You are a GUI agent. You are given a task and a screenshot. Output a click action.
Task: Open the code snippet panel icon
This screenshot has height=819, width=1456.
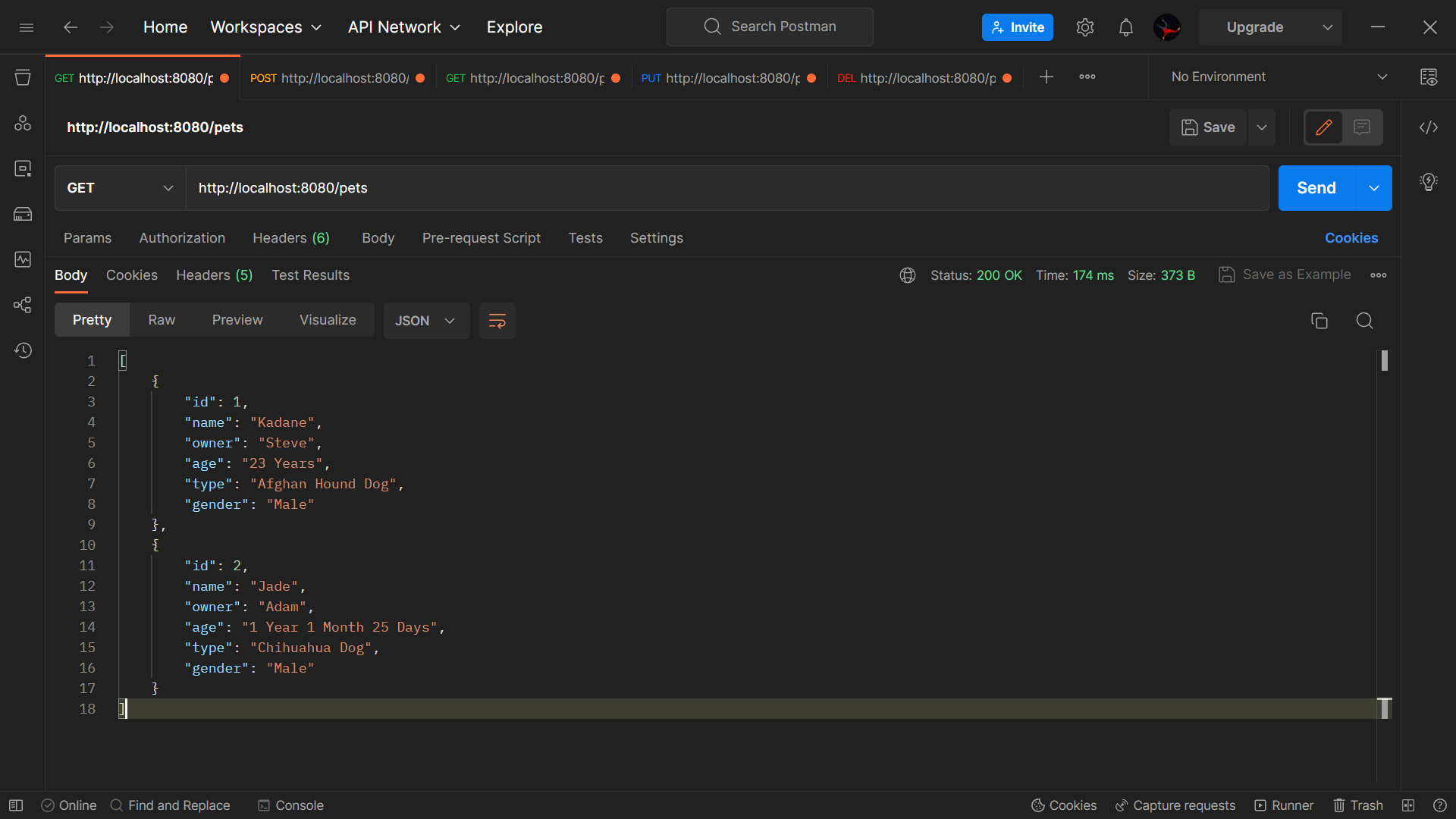point(1429,127)
